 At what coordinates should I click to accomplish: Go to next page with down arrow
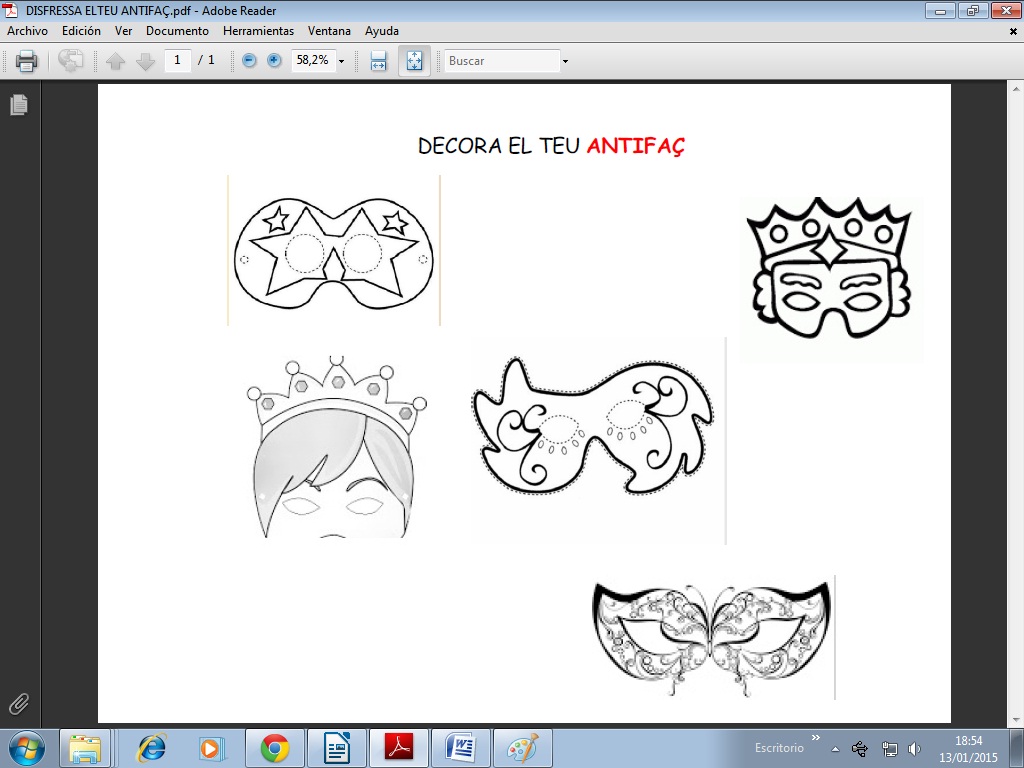[x=146, y=61]
